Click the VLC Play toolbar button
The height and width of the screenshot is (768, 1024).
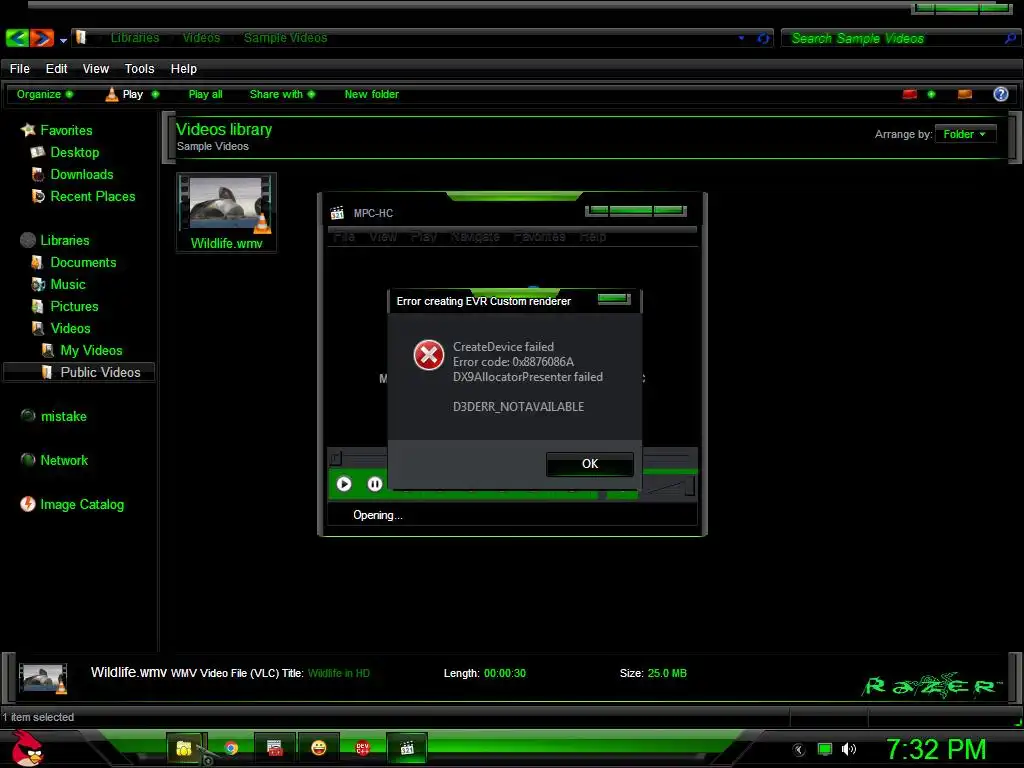point(124,94)
